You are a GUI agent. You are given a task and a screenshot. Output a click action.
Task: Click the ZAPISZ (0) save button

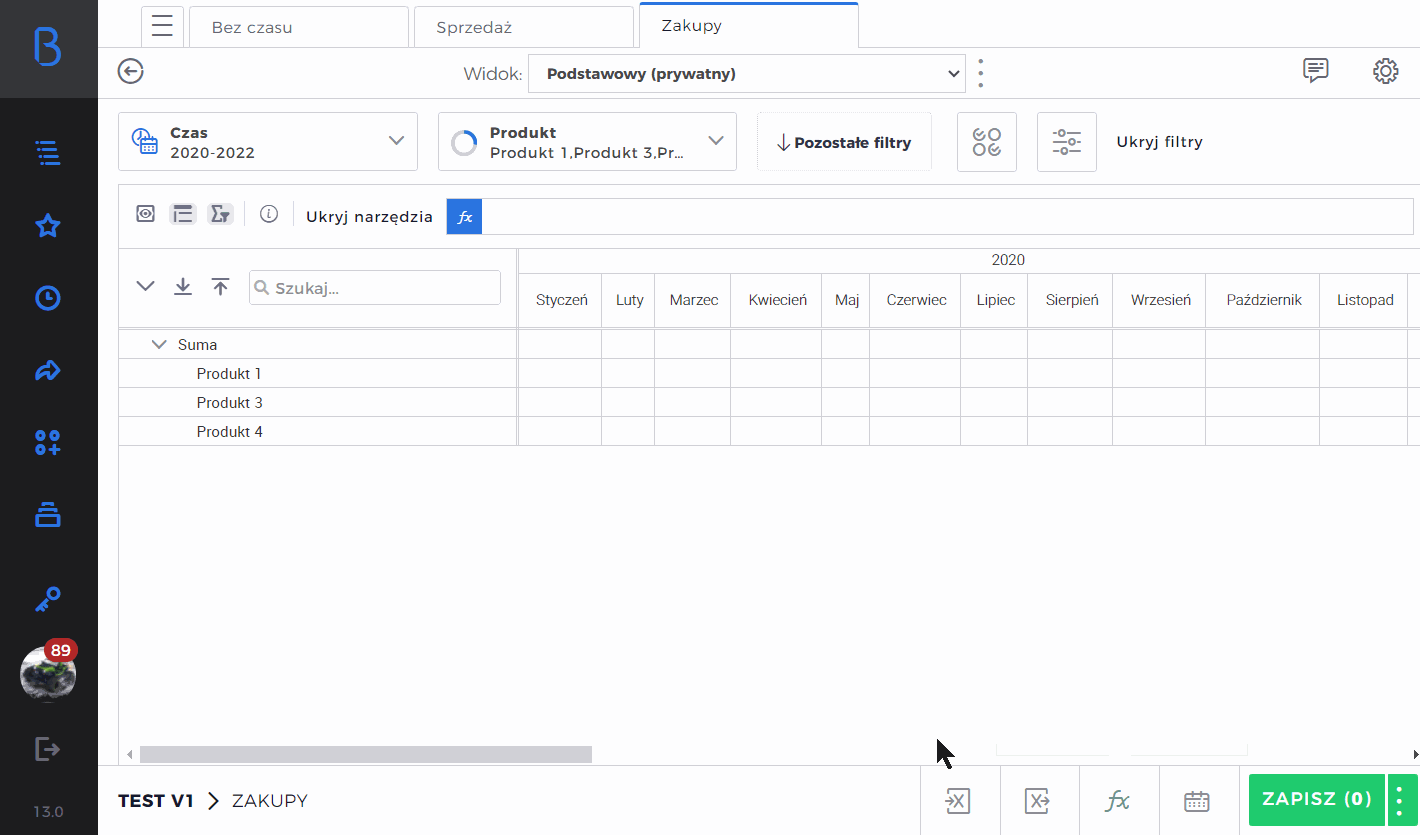point(1317,800)
